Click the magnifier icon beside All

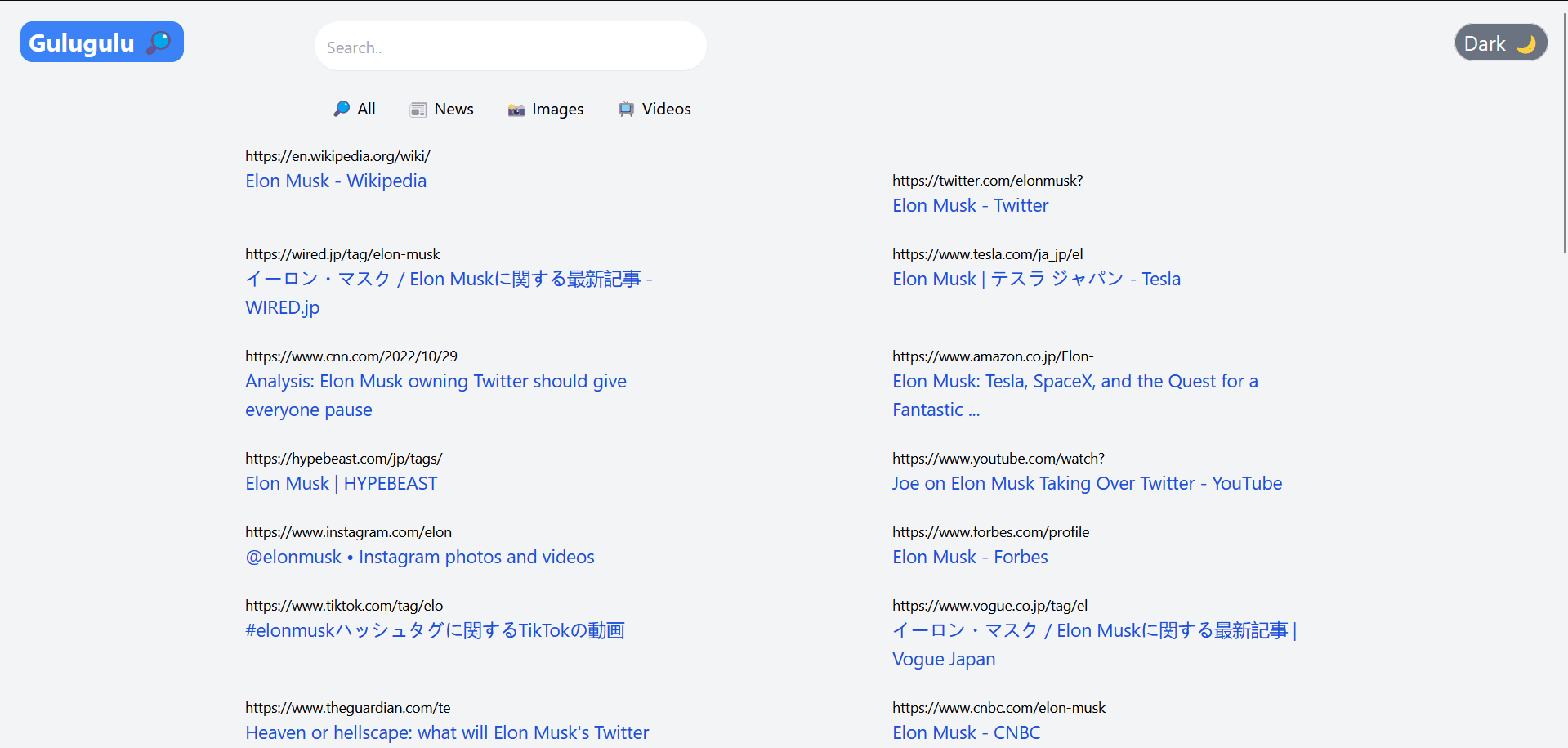342,109
